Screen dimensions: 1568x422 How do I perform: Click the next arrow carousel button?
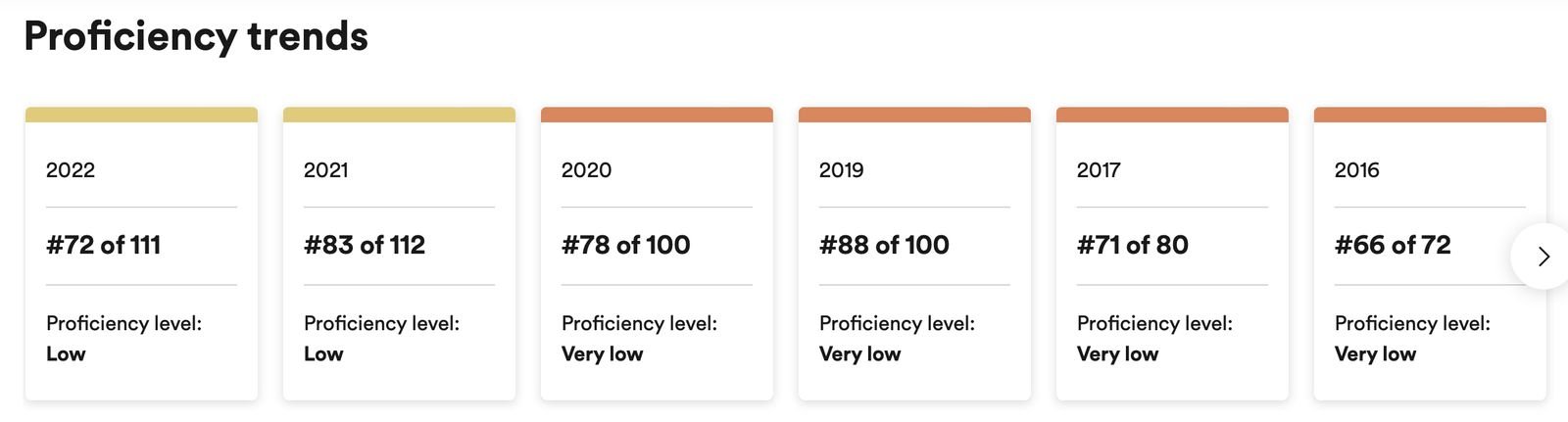[x=1543, y=257]
